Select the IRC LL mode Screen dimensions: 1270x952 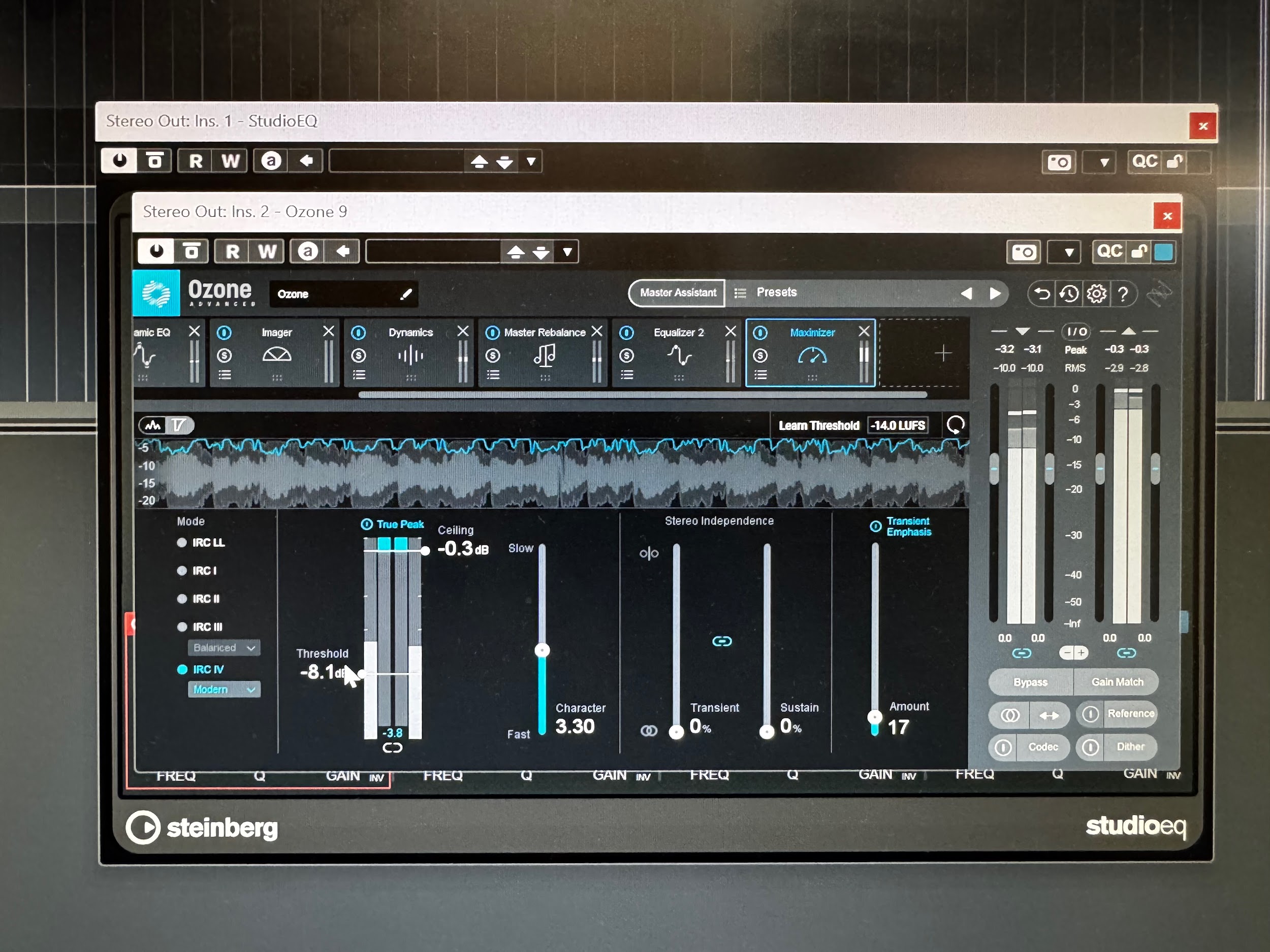coord(182,542)
